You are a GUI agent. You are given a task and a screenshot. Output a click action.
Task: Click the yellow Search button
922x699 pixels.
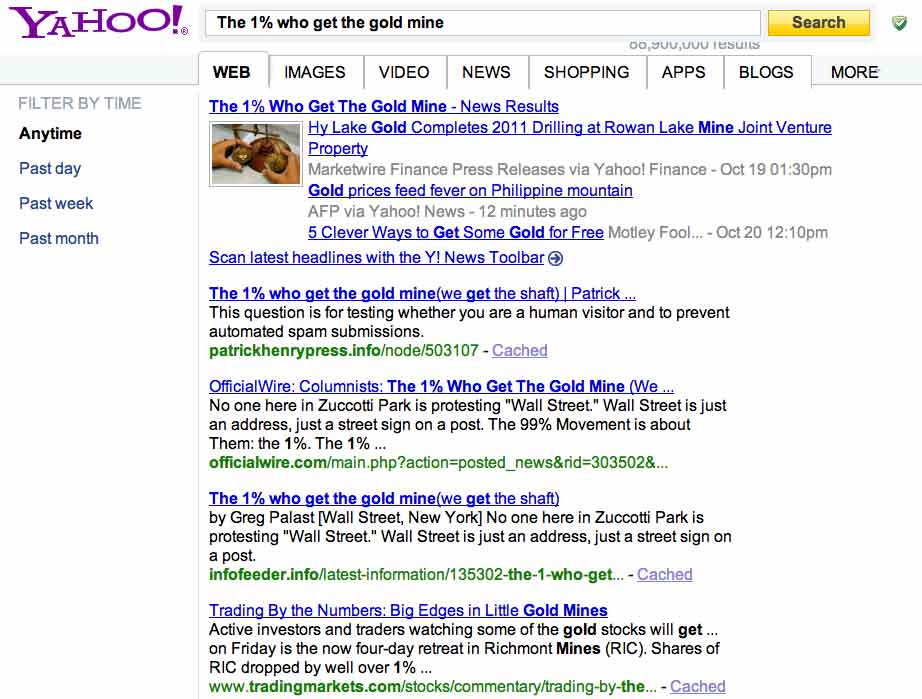click(819, 22)
